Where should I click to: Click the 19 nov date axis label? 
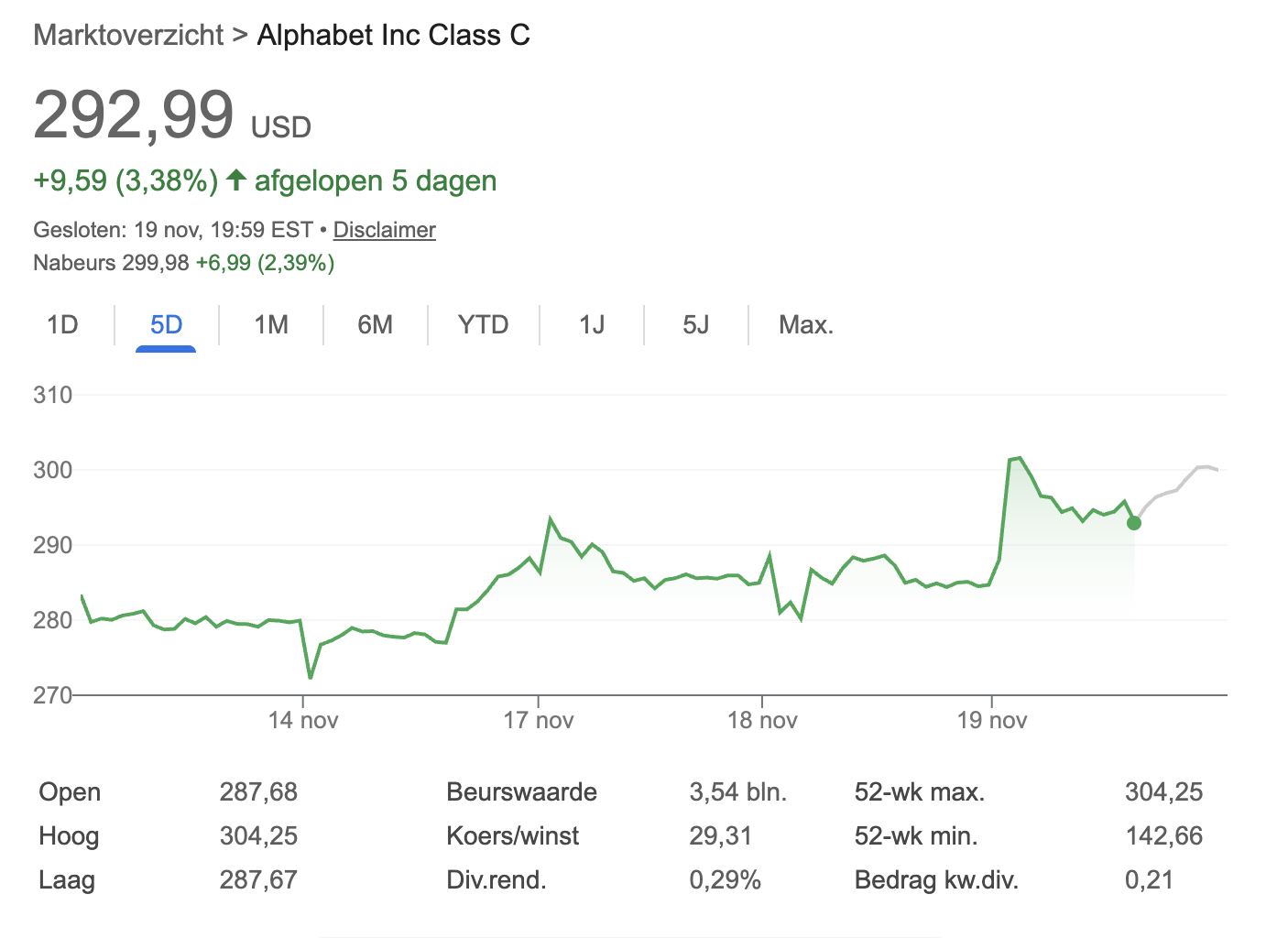992,720
